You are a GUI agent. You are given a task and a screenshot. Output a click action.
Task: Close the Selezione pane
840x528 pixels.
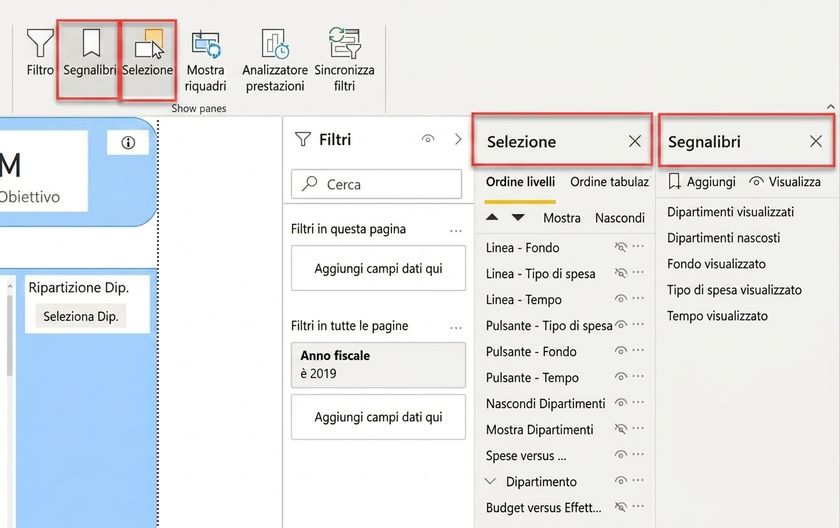(x=635, y=141)
